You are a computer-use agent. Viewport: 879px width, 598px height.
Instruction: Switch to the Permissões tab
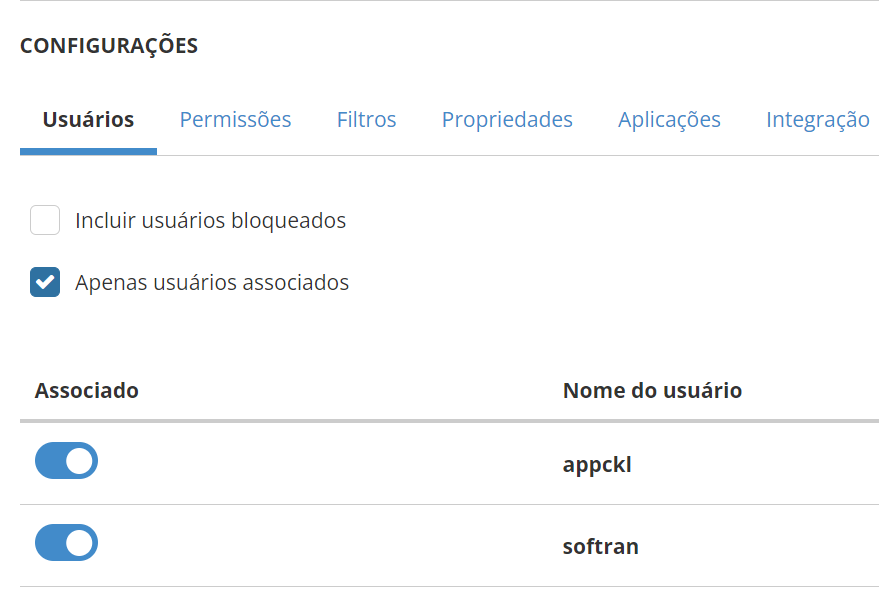tap(235, 120)
